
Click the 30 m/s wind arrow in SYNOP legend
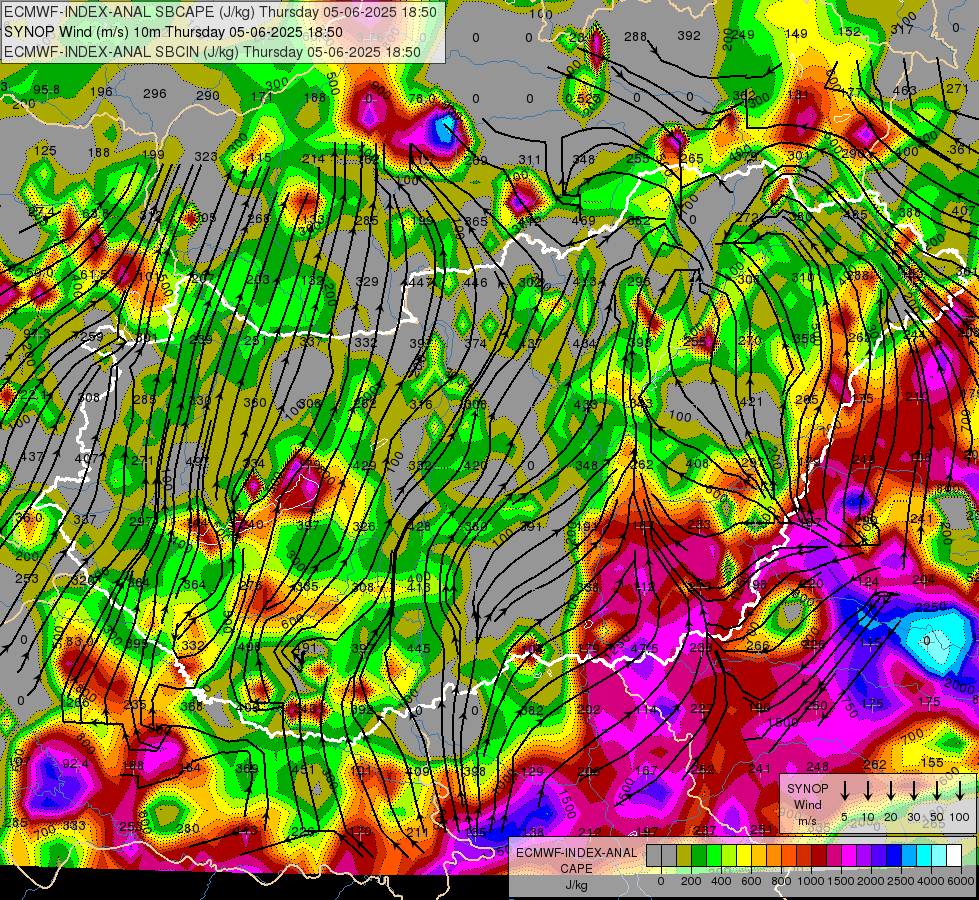pos(913,791)
